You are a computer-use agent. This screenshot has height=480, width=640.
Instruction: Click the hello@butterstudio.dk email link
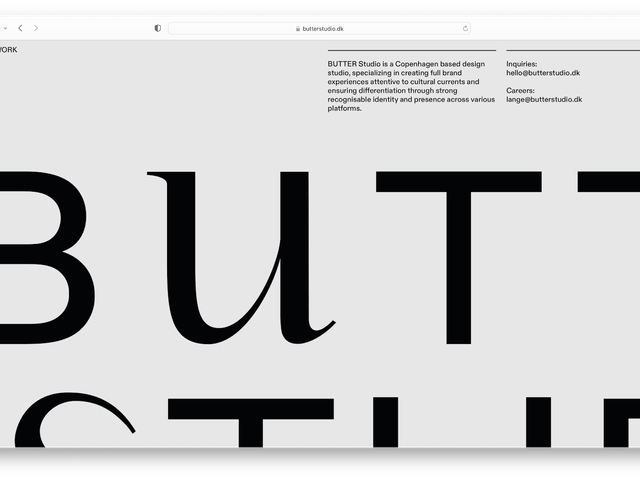click(543, 73)
